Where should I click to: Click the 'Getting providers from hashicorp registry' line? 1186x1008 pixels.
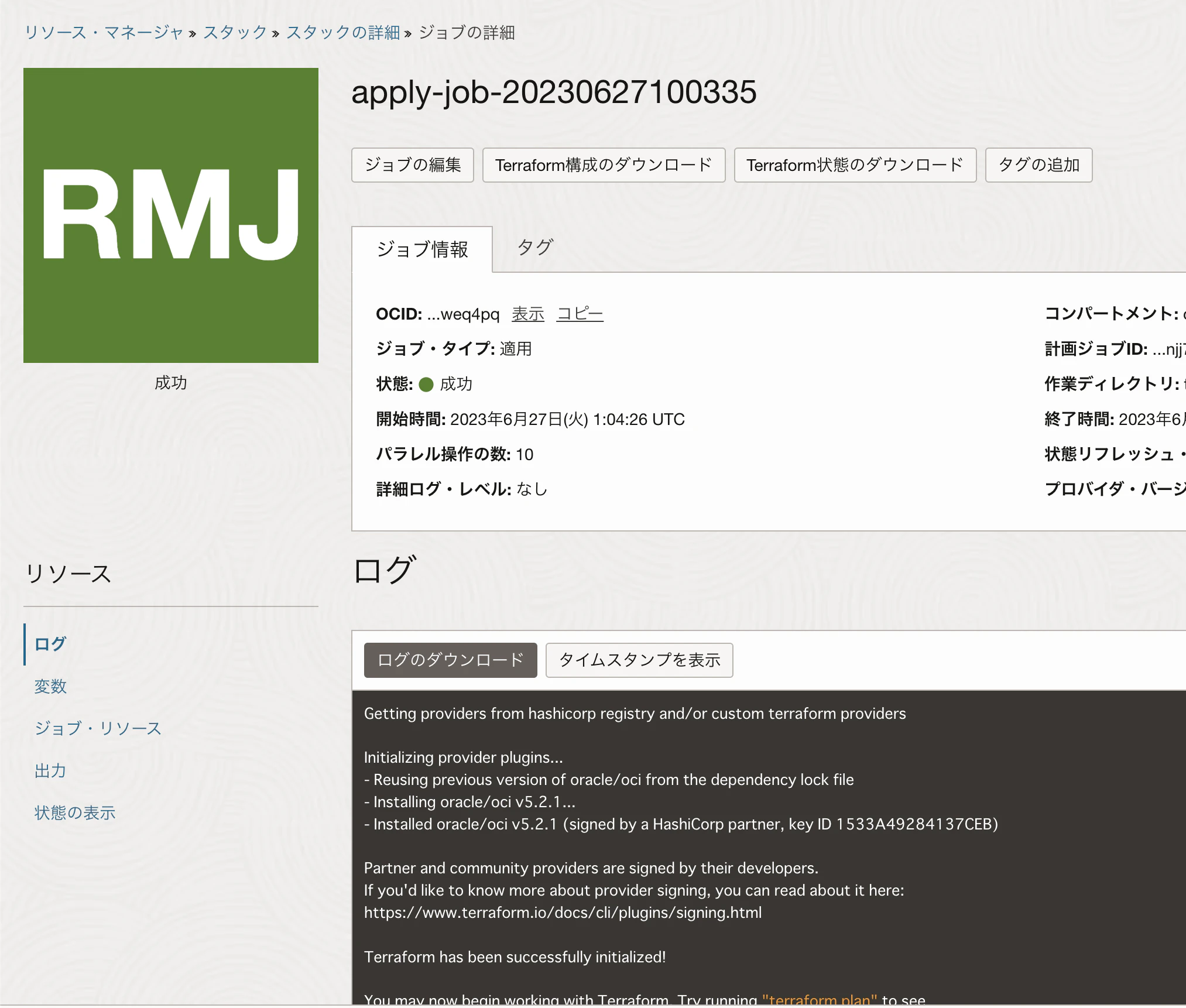pos(635,714)
